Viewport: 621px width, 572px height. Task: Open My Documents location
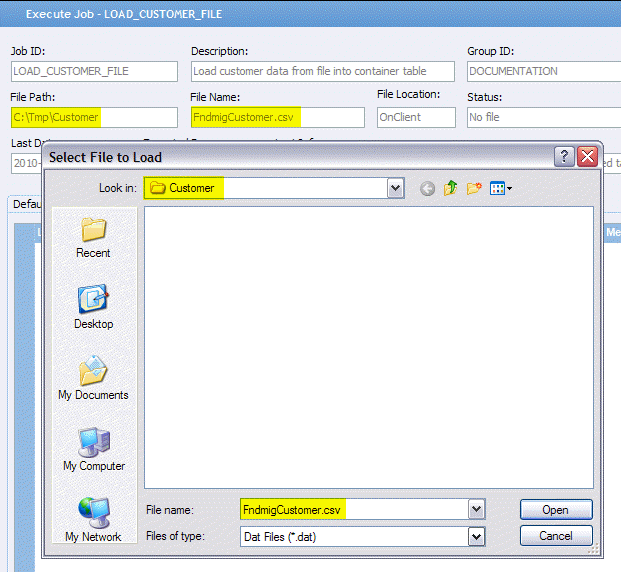[x=93, y=379]
